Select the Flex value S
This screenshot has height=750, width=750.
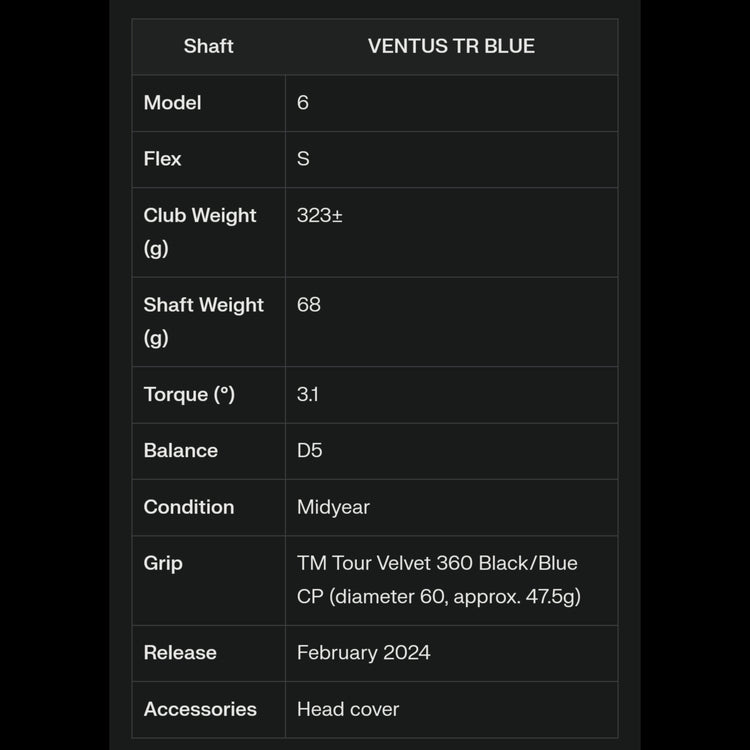pos(303,159)
